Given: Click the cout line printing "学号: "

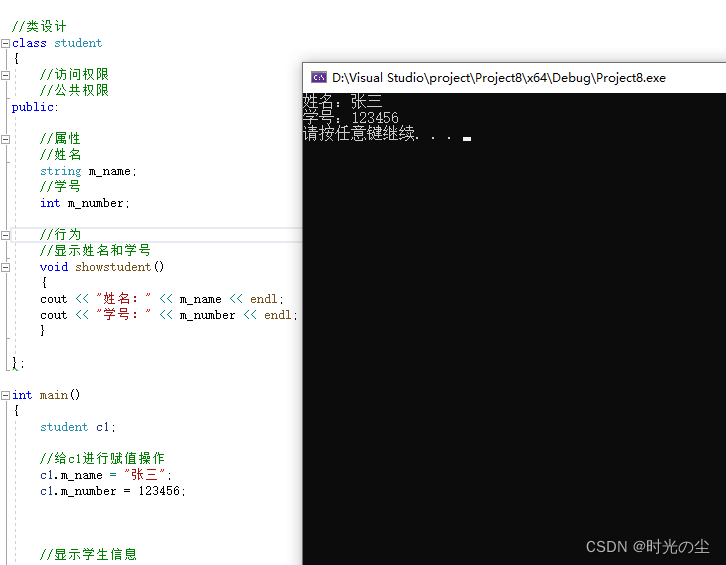Looking at the screenshot, I should [x=169, y=315].
